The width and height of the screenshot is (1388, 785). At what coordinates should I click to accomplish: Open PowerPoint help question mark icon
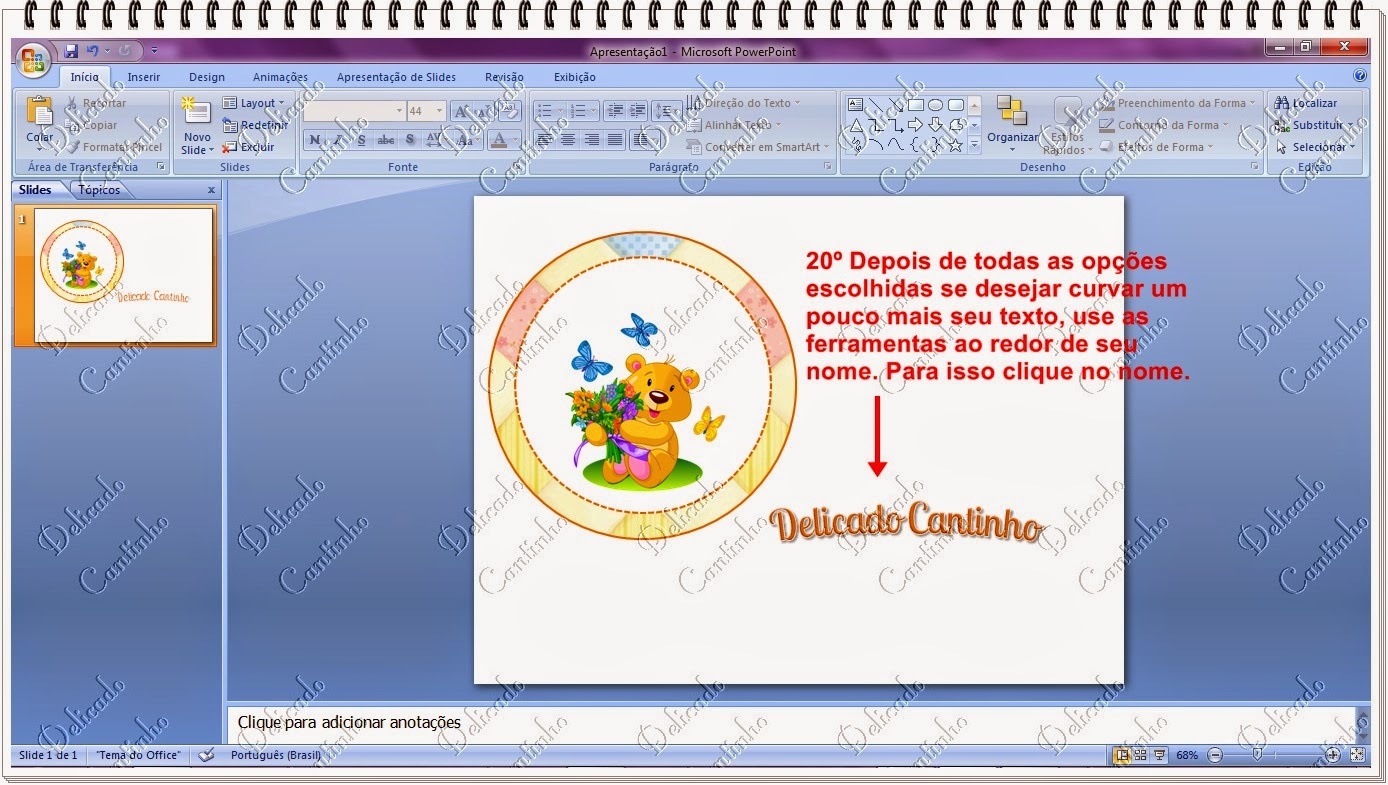pyautogui.click(x=1360, y=76)
